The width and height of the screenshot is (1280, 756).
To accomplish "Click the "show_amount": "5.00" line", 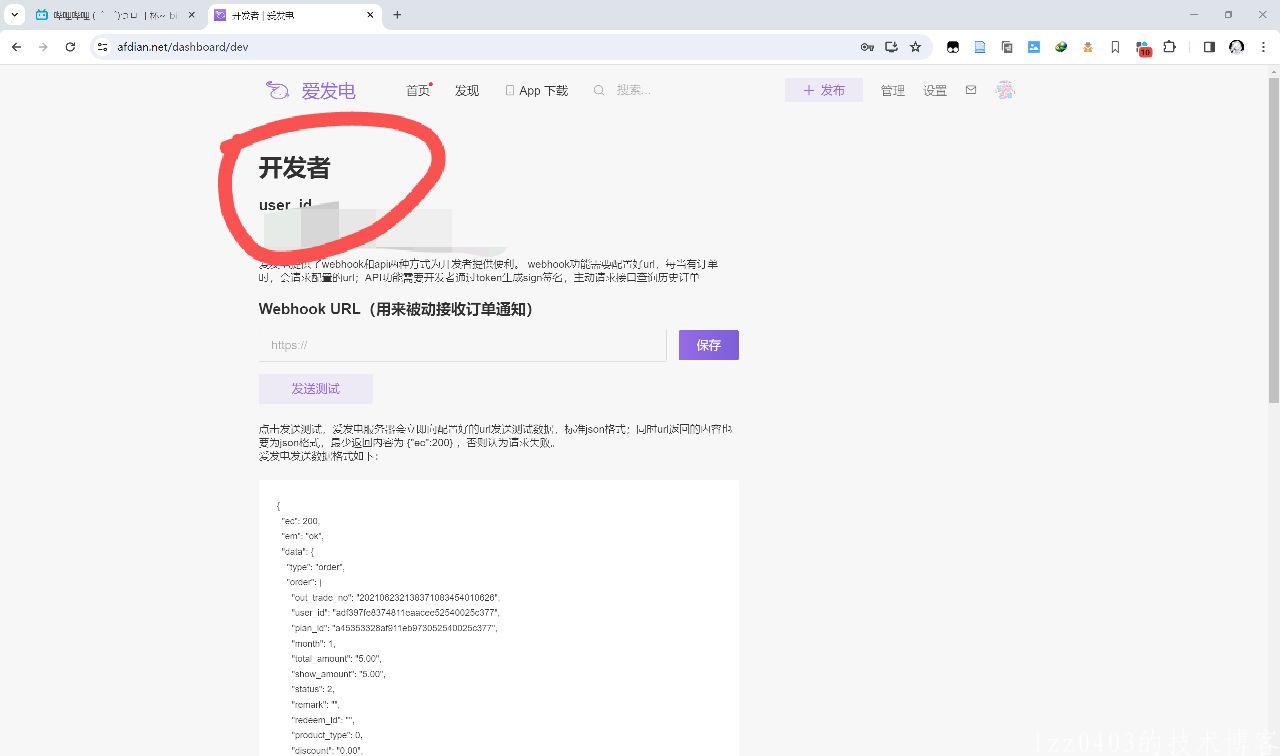I will 338,674.
